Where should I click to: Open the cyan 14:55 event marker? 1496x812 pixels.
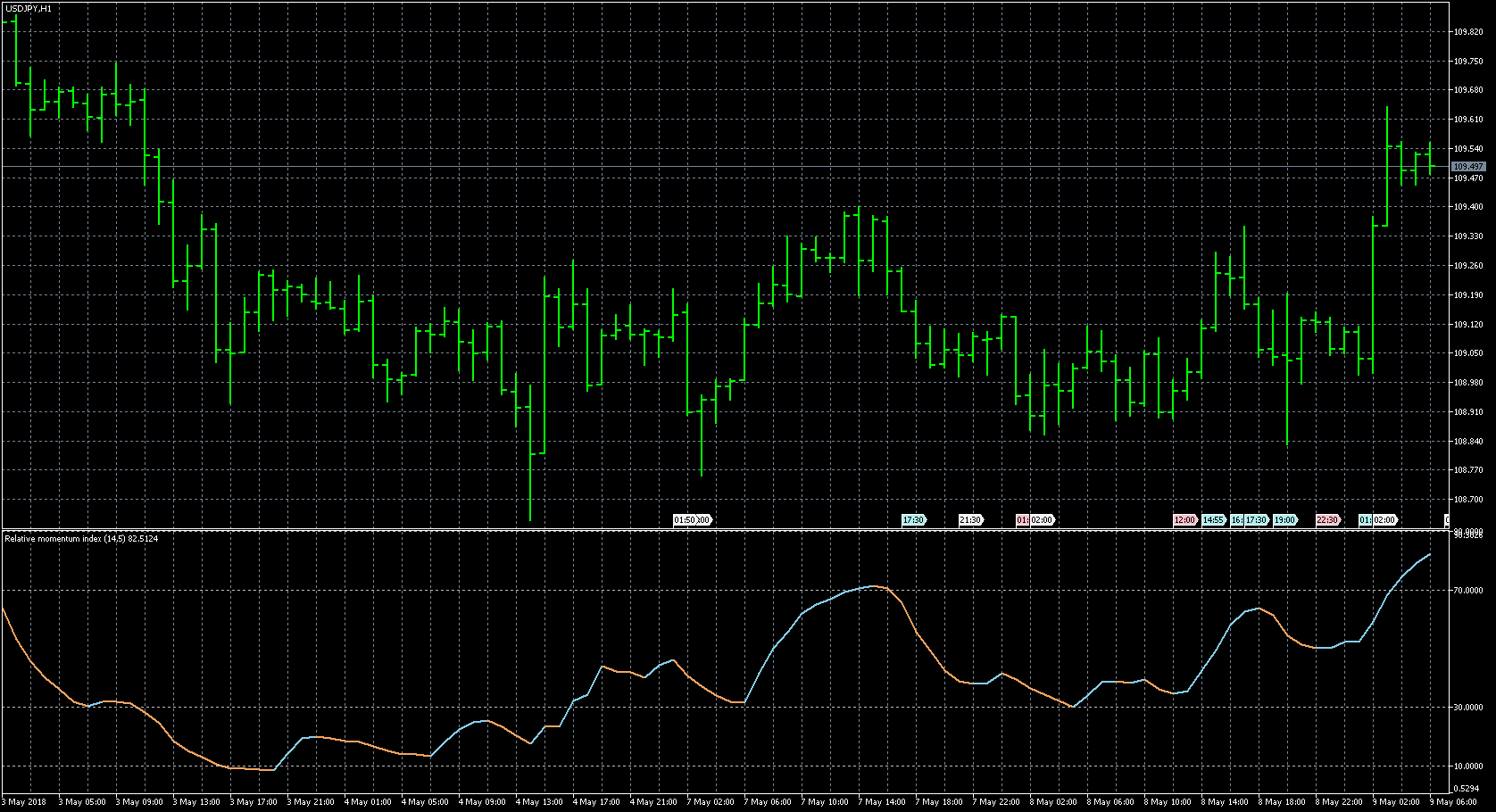point(1213,519)
